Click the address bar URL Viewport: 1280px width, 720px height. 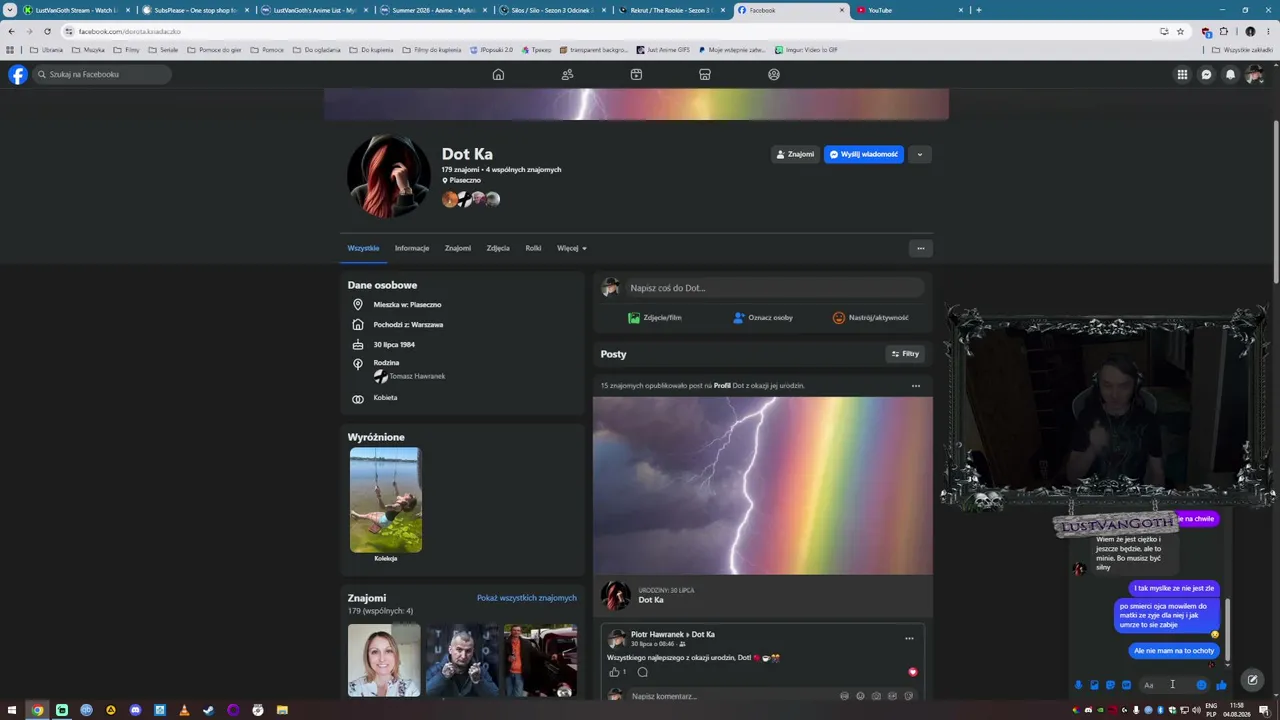[130, 31]
